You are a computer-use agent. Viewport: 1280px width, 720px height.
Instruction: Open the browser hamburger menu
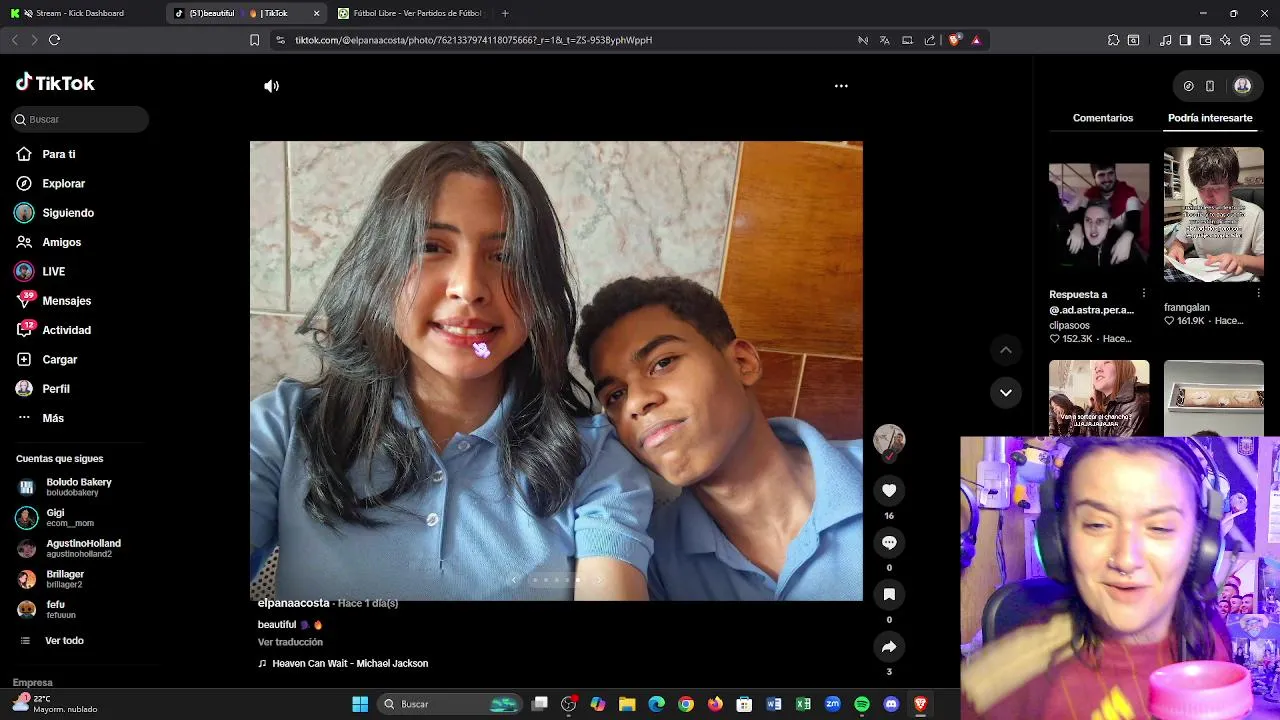click(x=1265, y=40)
